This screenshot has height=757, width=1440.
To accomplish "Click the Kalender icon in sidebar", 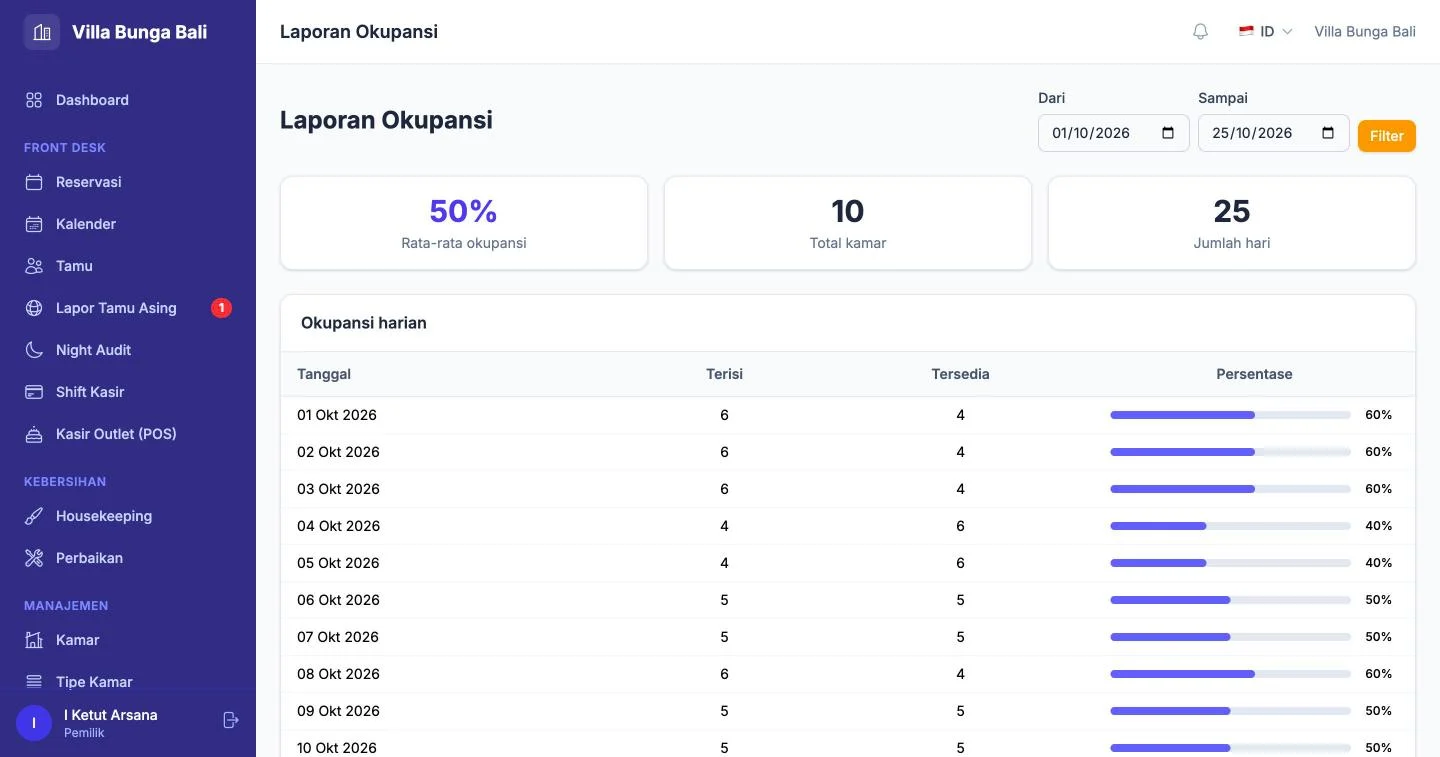I will pos(34,224).
